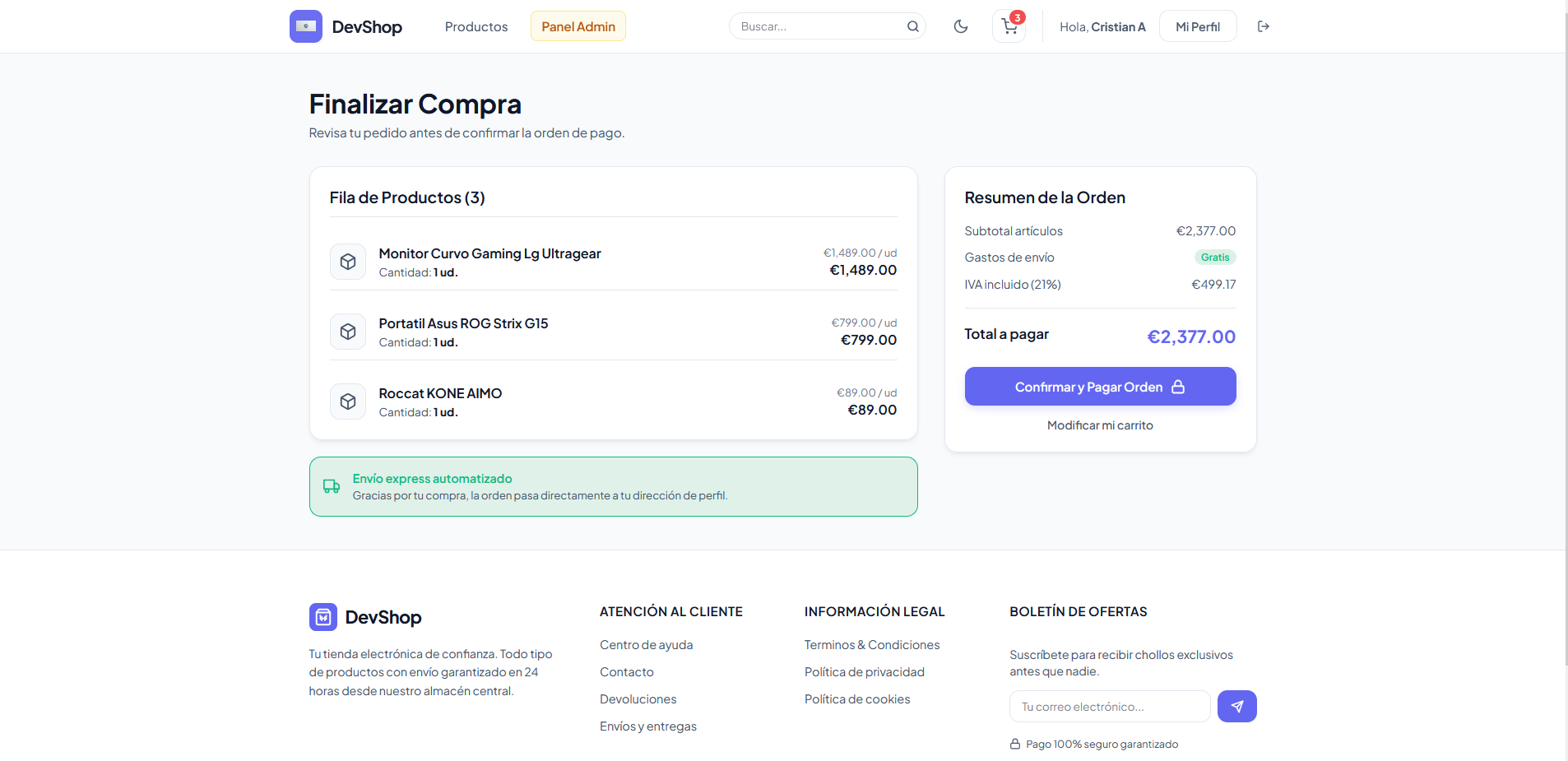Click the logout arrow icon
The height and width of the screenshot is (761, 1568).
1264,26
